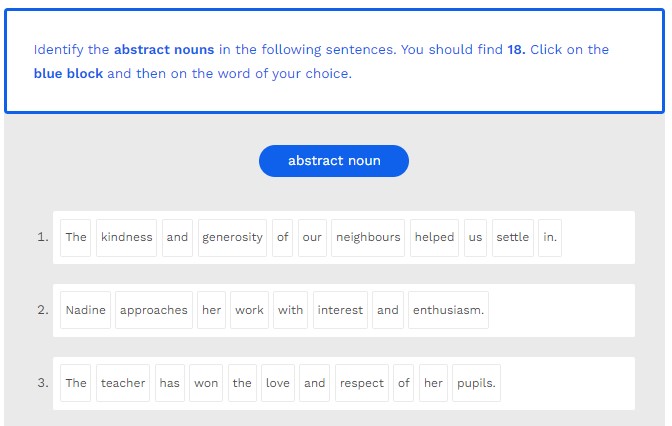Click the word 'teacher' in sentence 3

123,384
